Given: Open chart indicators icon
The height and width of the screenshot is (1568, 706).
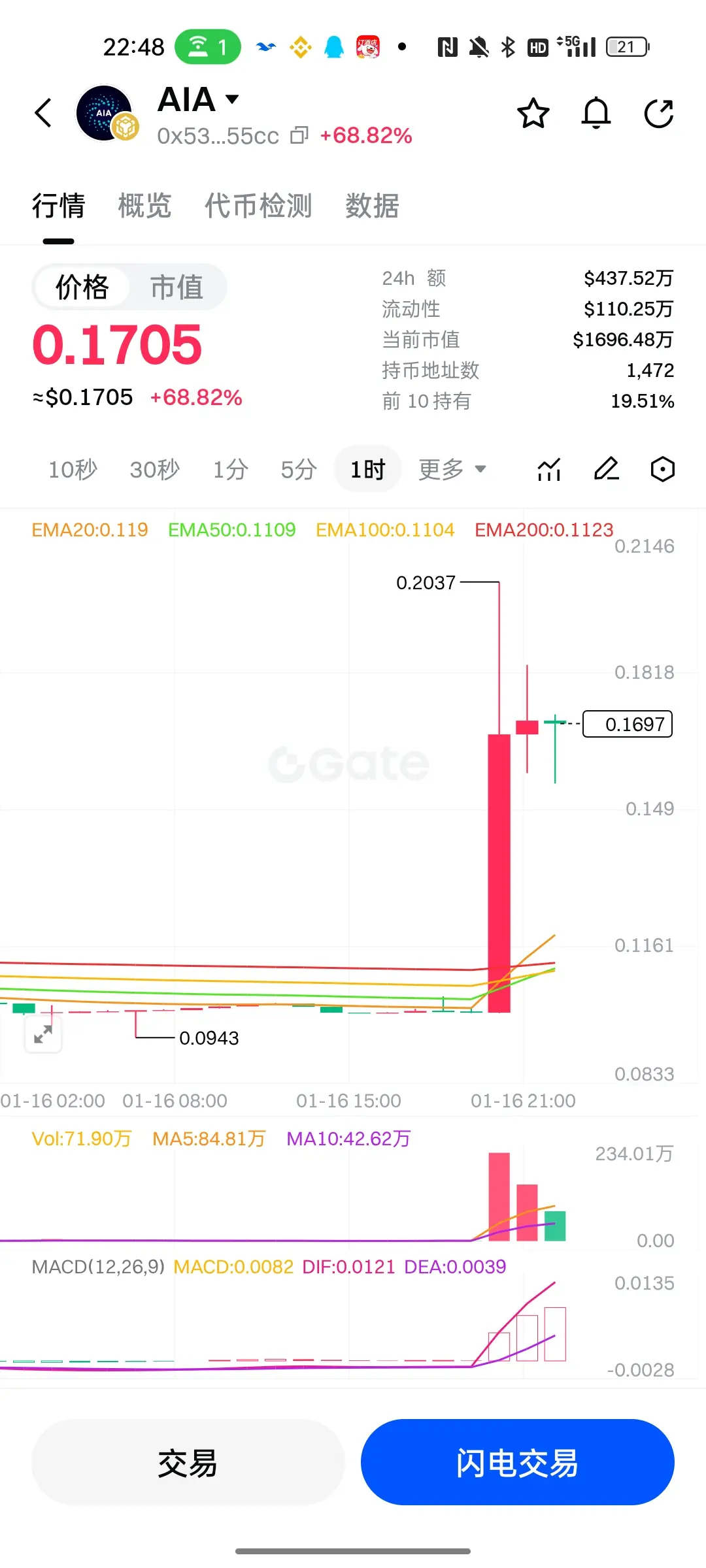Looking at the screenshot, I should (549, 469).
